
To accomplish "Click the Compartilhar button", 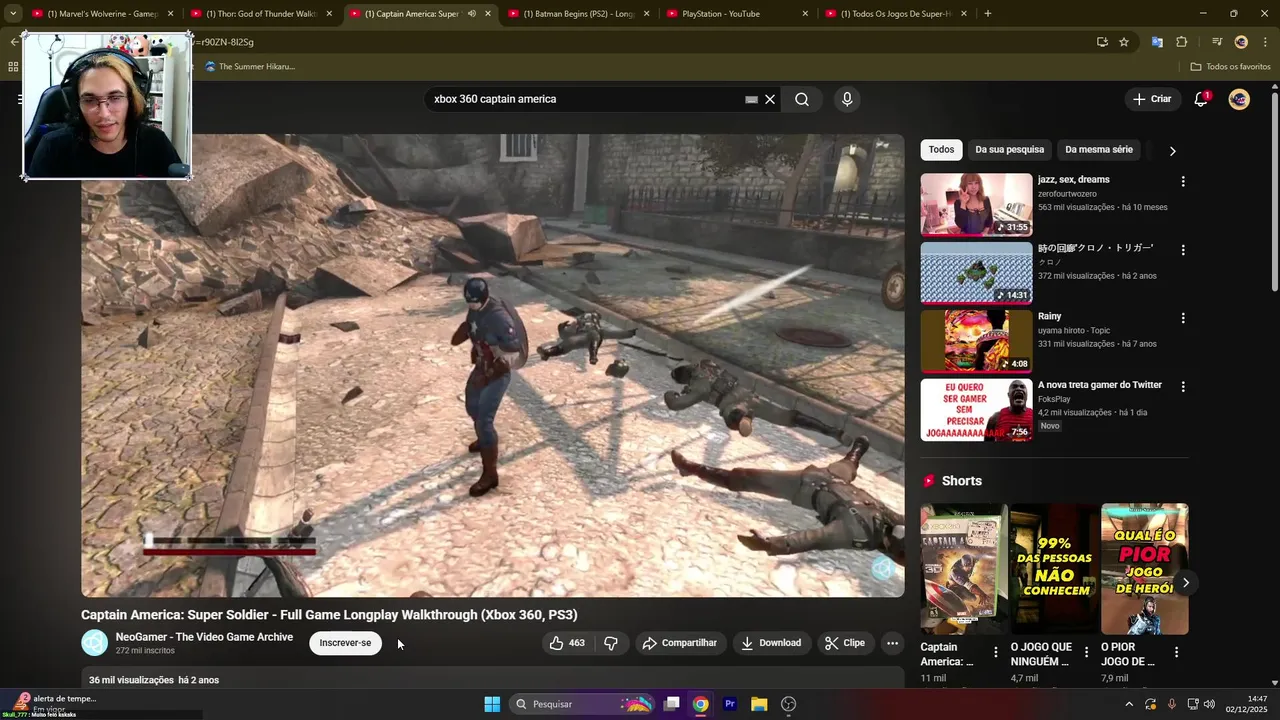I will click(x=680, y=643).
